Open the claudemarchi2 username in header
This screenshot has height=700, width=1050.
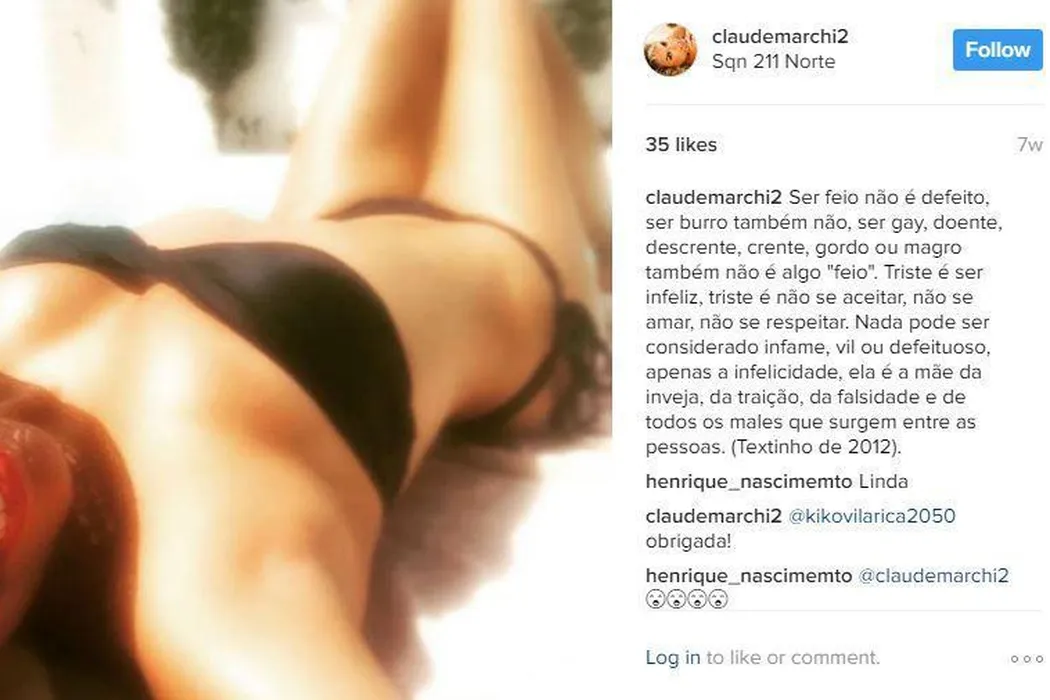tap(780, 36)
